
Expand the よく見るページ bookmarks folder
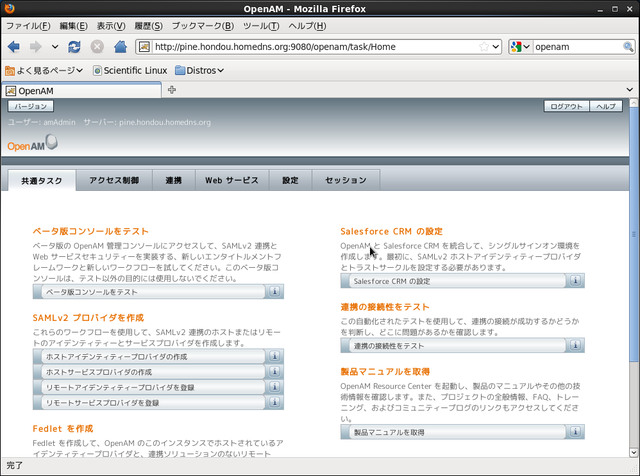pyautogui.click(x=44, y=71)
